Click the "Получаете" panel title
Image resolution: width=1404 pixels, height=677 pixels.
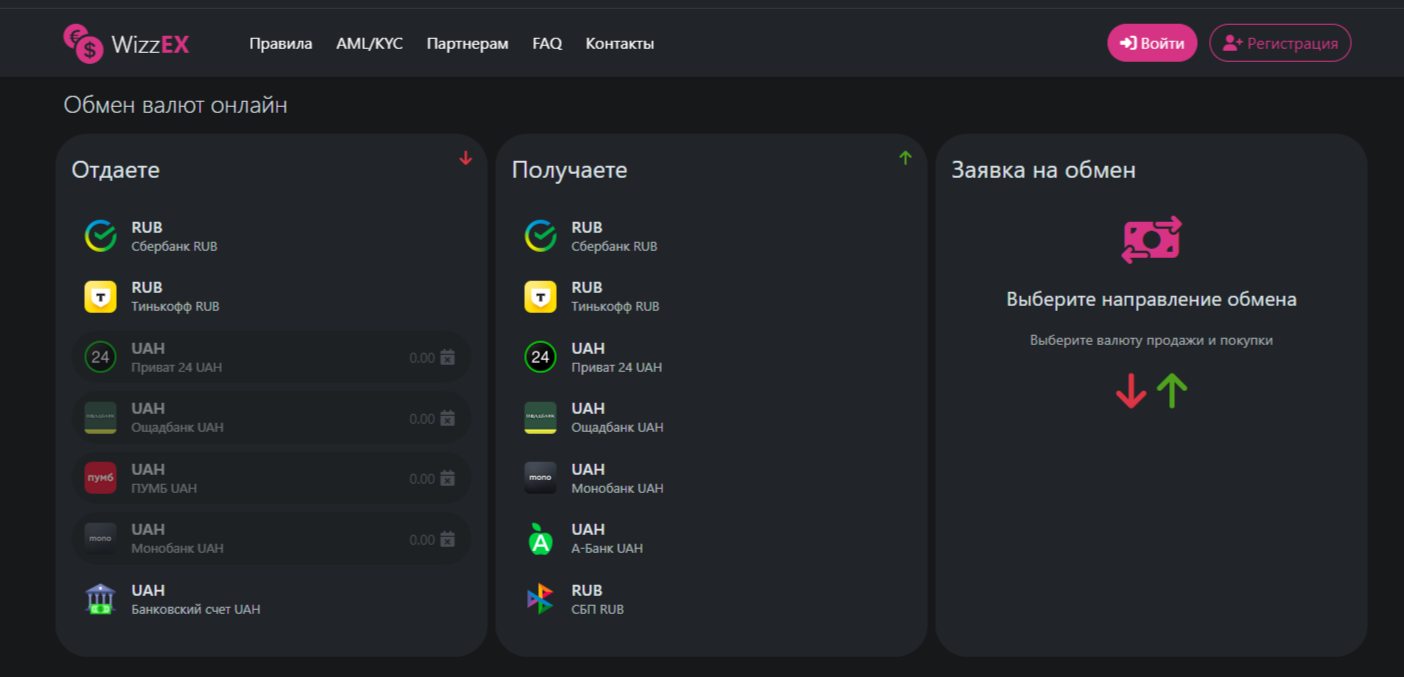point(570,170)
